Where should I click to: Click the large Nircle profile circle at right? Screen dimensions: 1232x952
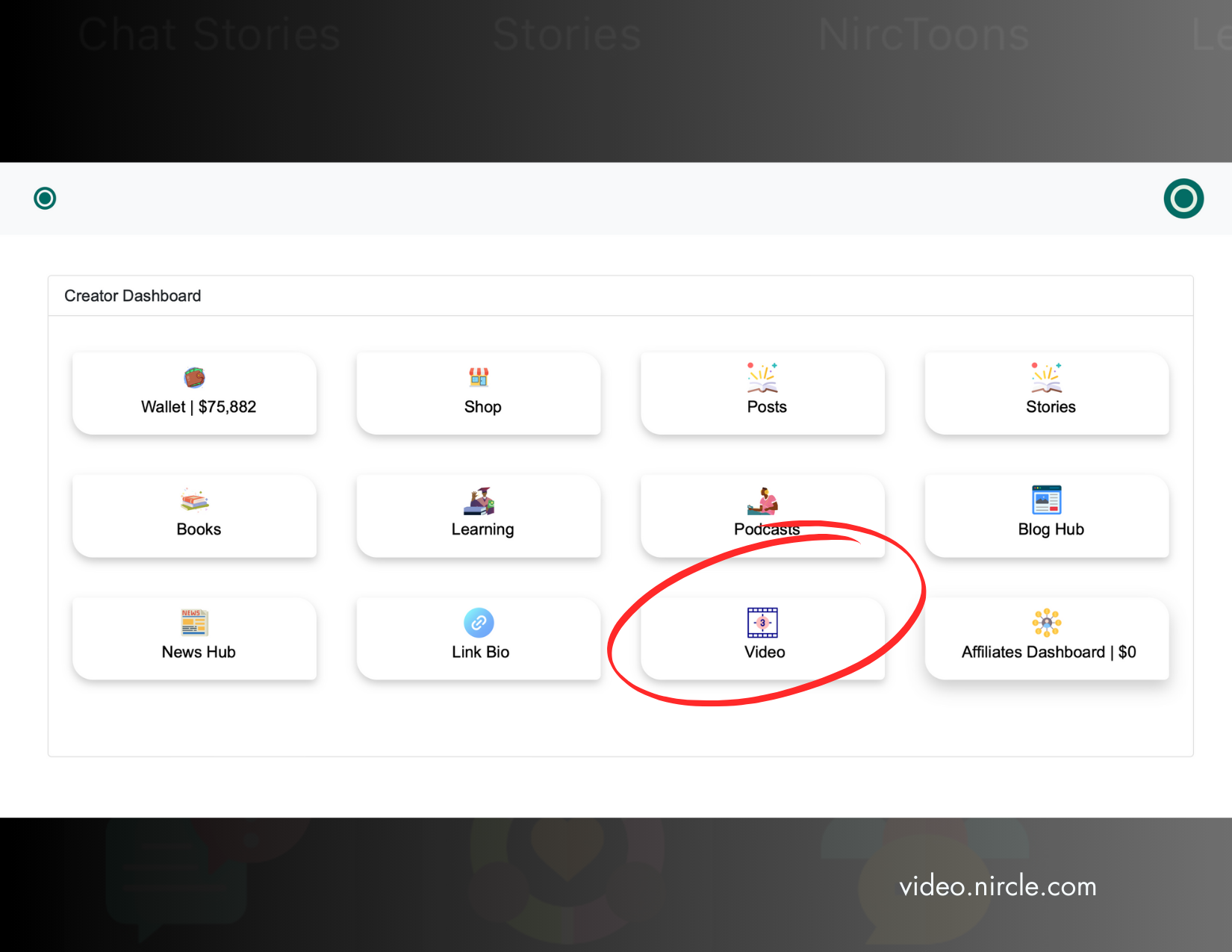coord(1183,199)
